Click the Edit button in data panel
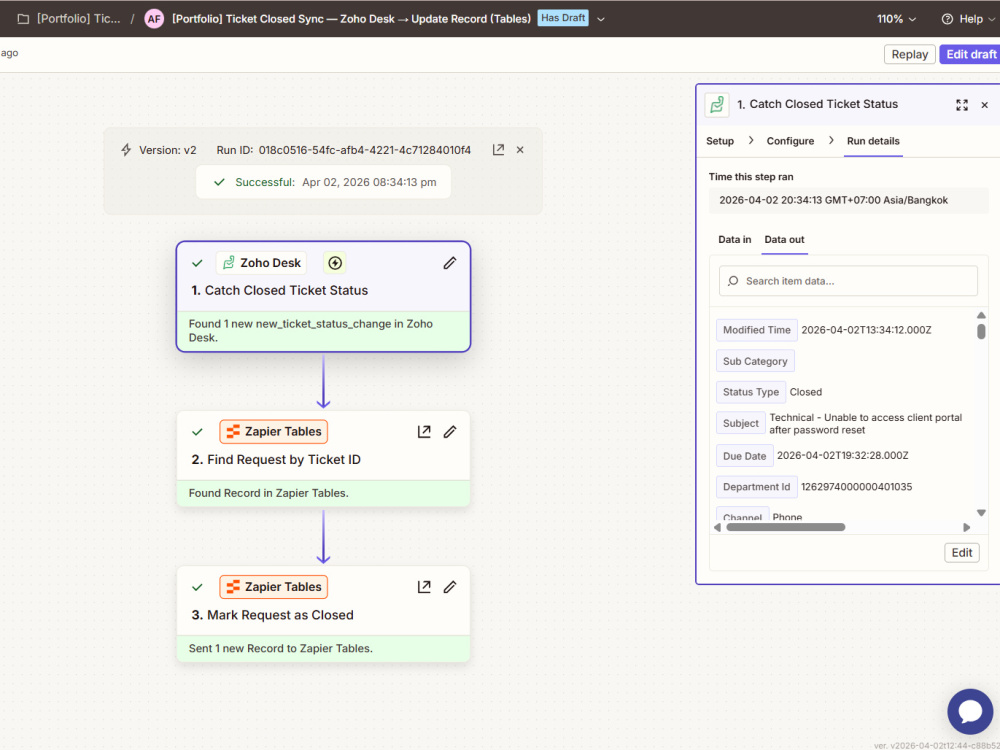 (962, 553)
